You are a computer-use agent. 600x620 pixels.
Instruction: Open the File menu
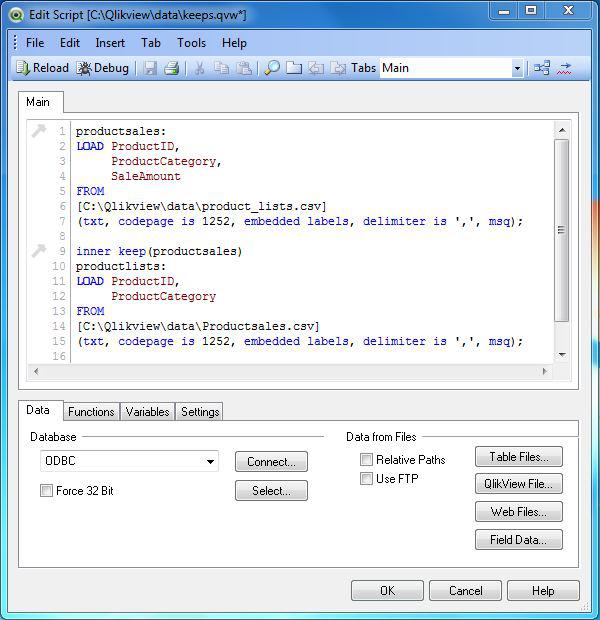(x=35, y=43)
